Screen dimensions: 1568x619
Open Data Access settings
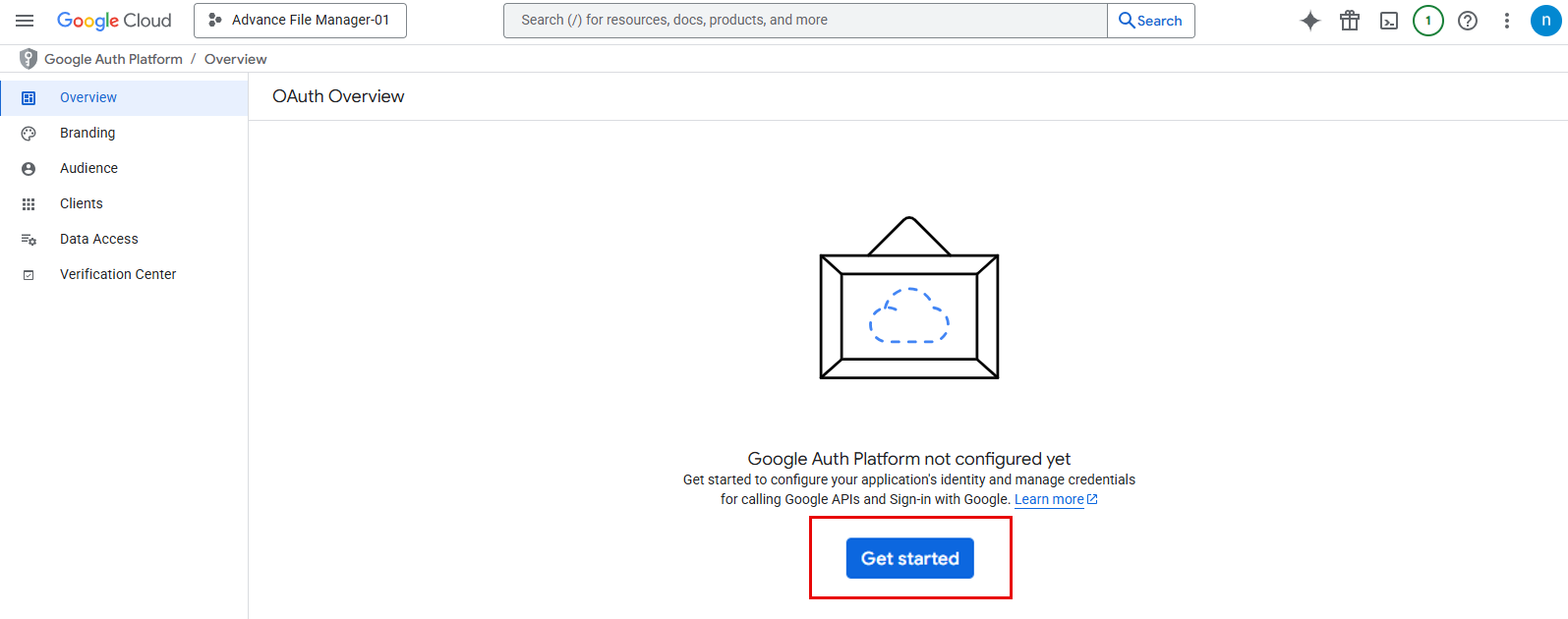pos(99,239)
